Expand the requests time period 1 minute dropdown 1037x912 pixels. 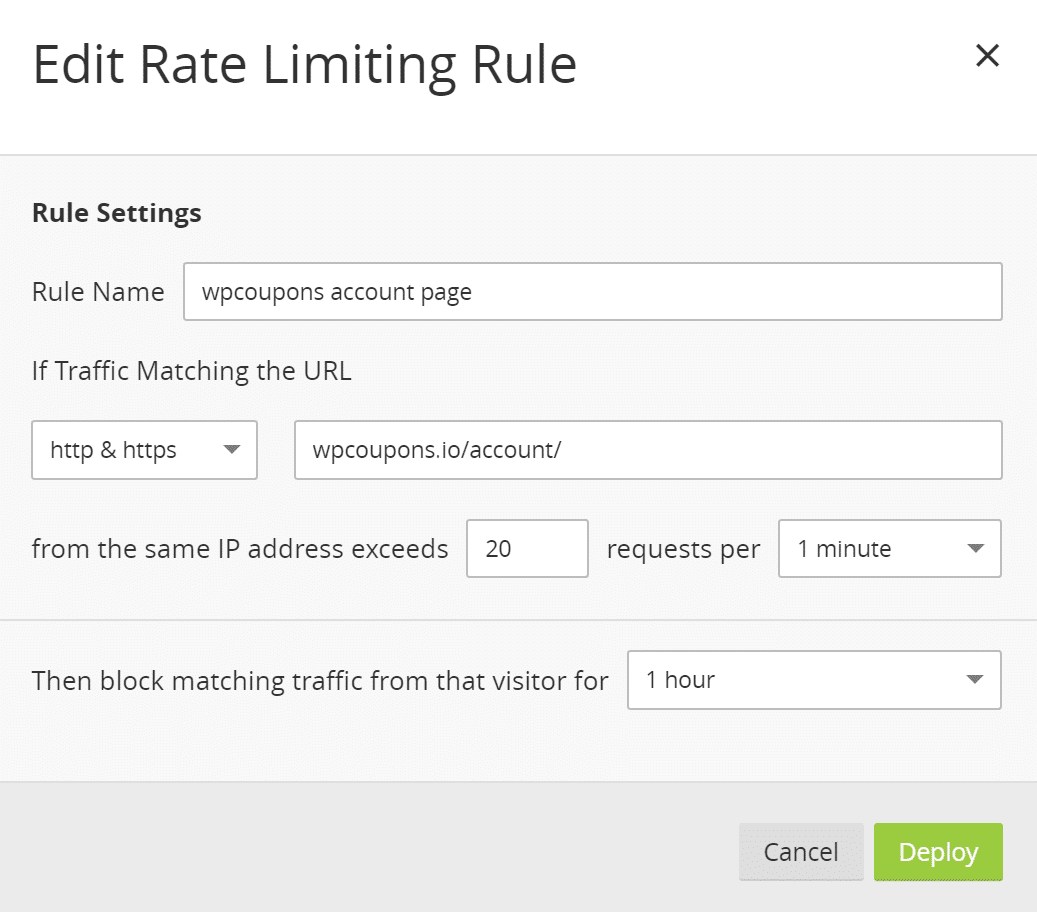click(x=889, y=548)
